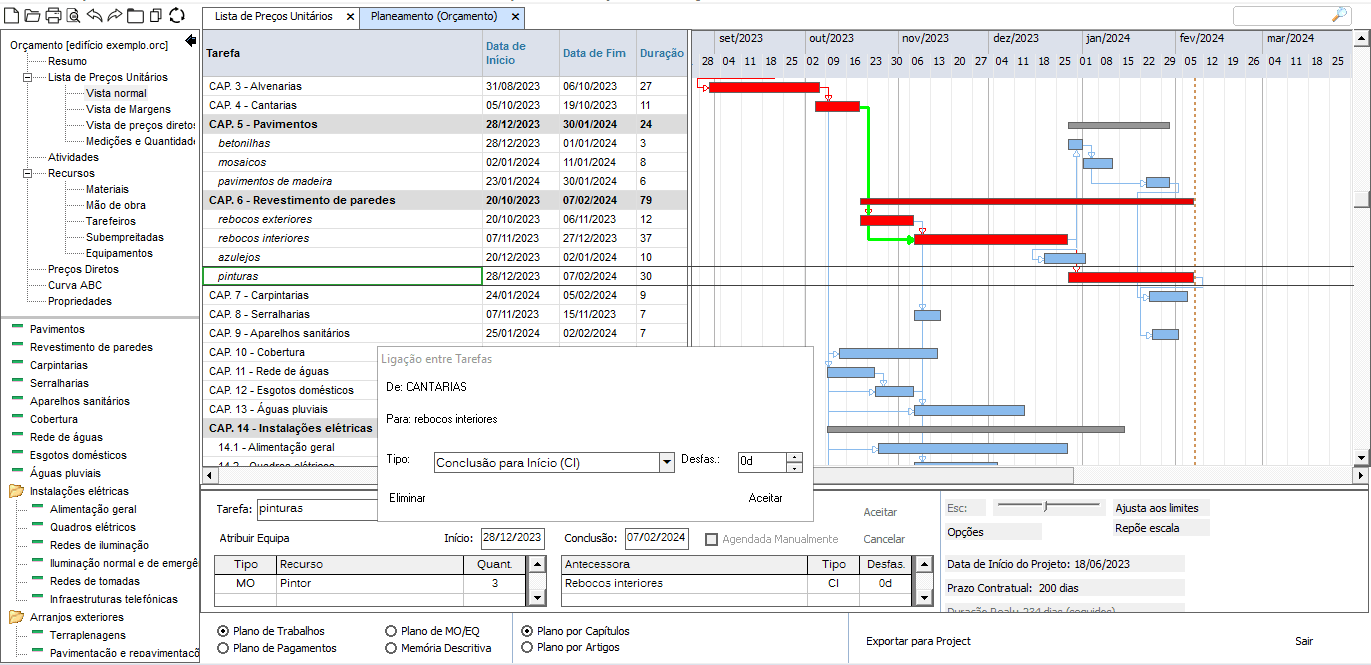This screenshot has height=665, width=1371.
Task: Increase the Desfas. value with up arrow
Action: 794,457
